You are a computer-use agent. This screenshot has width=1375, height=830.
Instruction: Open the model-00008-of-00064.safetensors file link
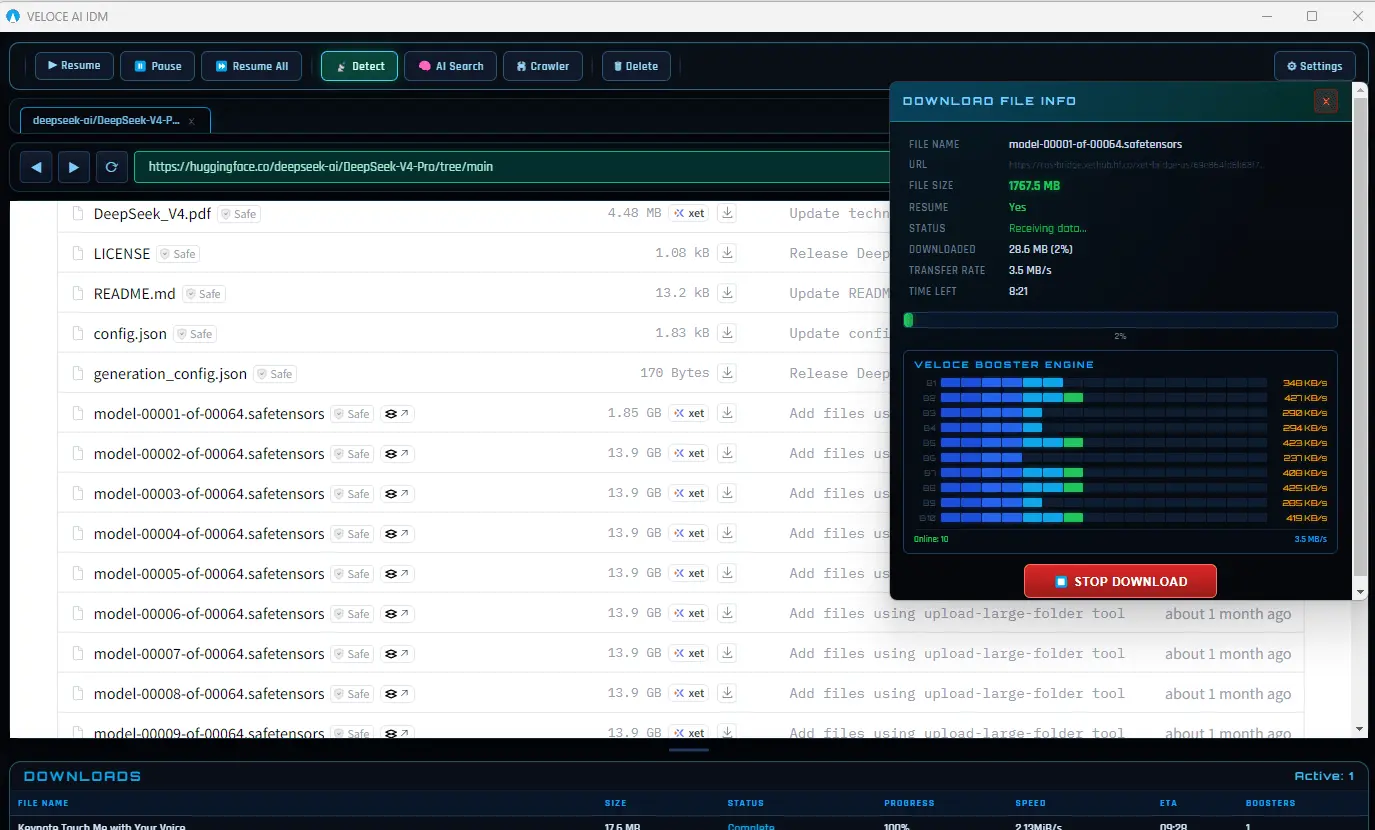(209, 694)
